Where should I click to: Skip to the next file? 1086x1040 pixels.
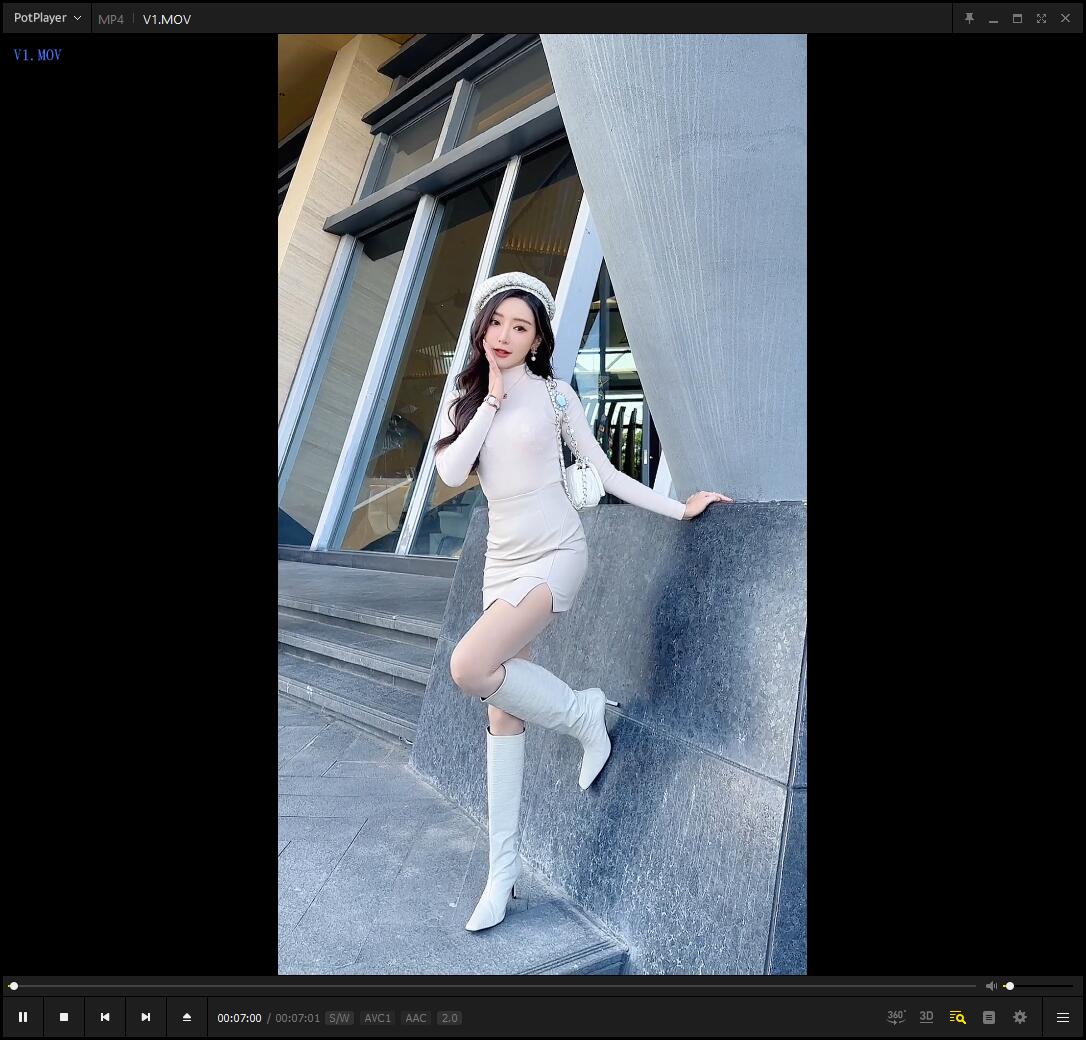click(x=145, y=1017)
